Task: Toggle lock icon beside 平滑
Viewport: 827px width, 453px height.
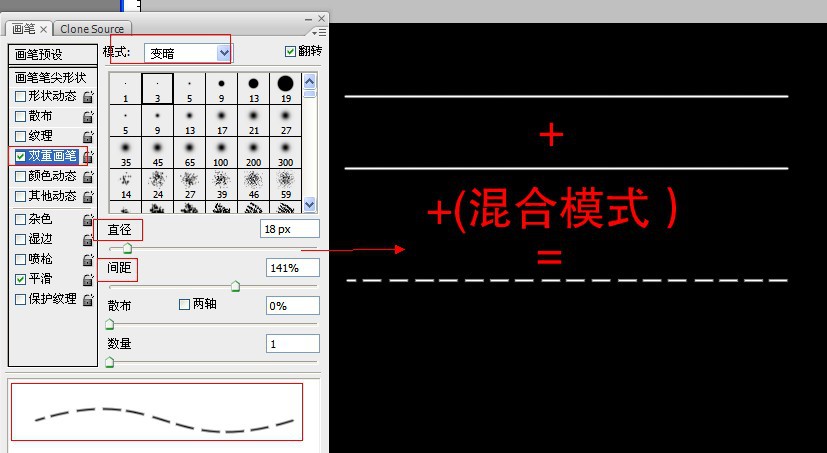Action: click(x=89, y=279)
